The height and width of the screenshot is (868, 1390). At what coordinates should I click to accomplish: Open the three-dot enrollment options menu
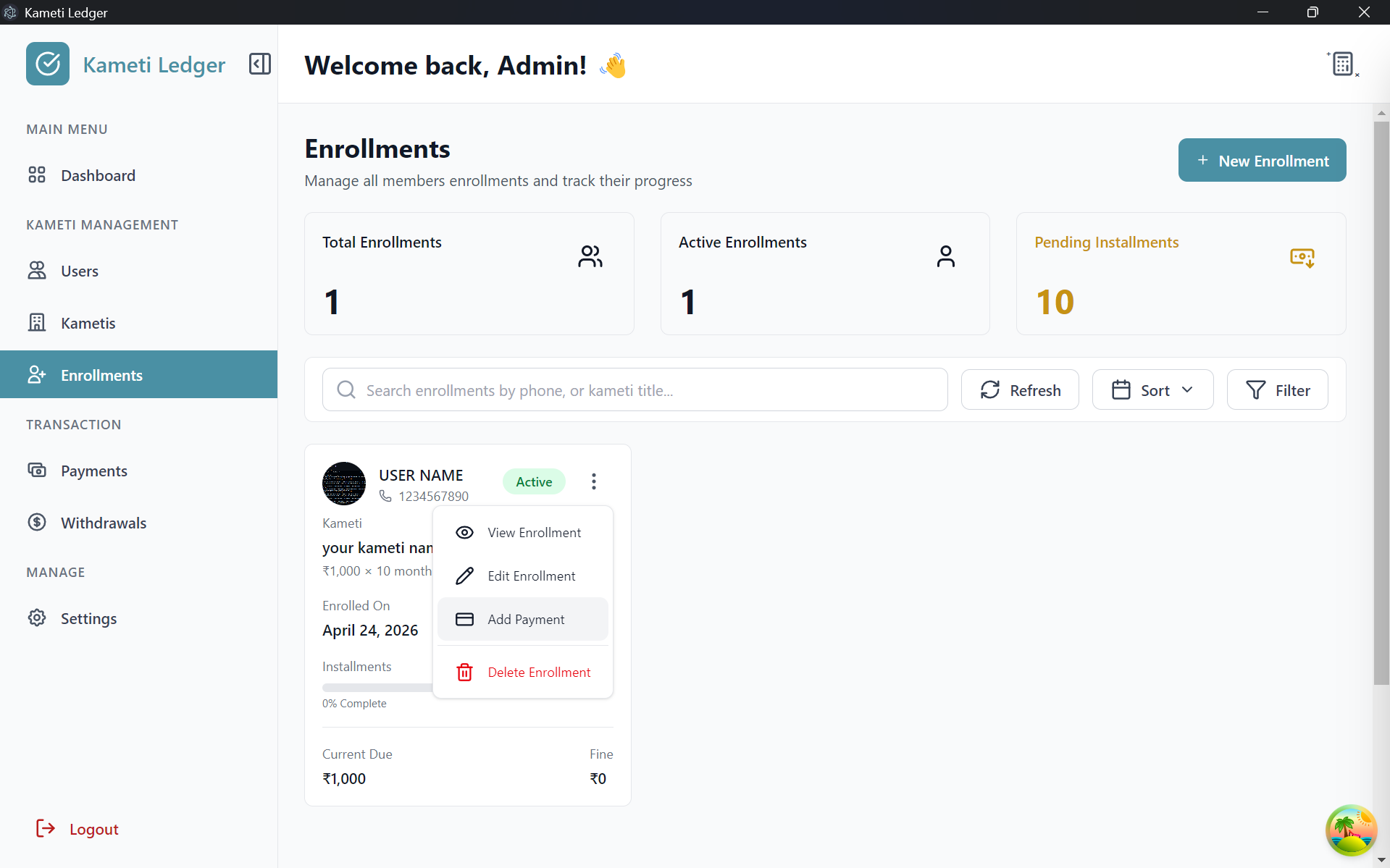(x=594, y=481)
